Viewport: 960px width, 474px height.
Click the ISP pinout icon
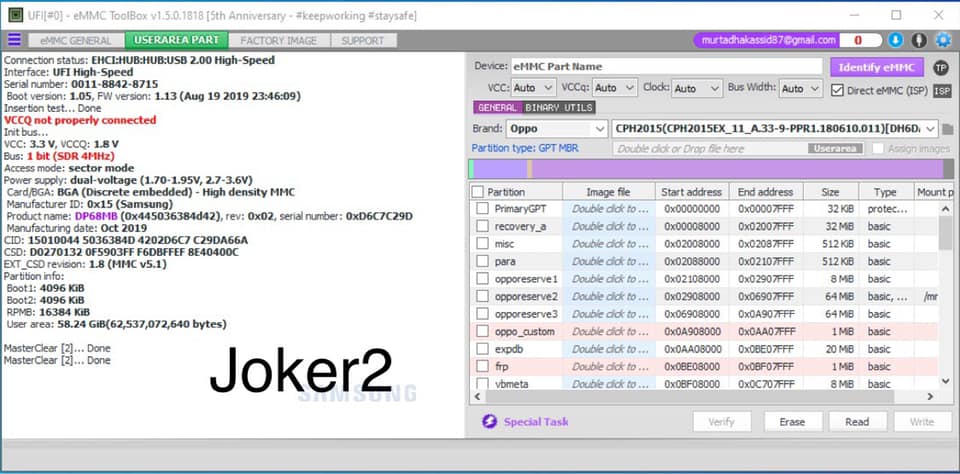942,91
